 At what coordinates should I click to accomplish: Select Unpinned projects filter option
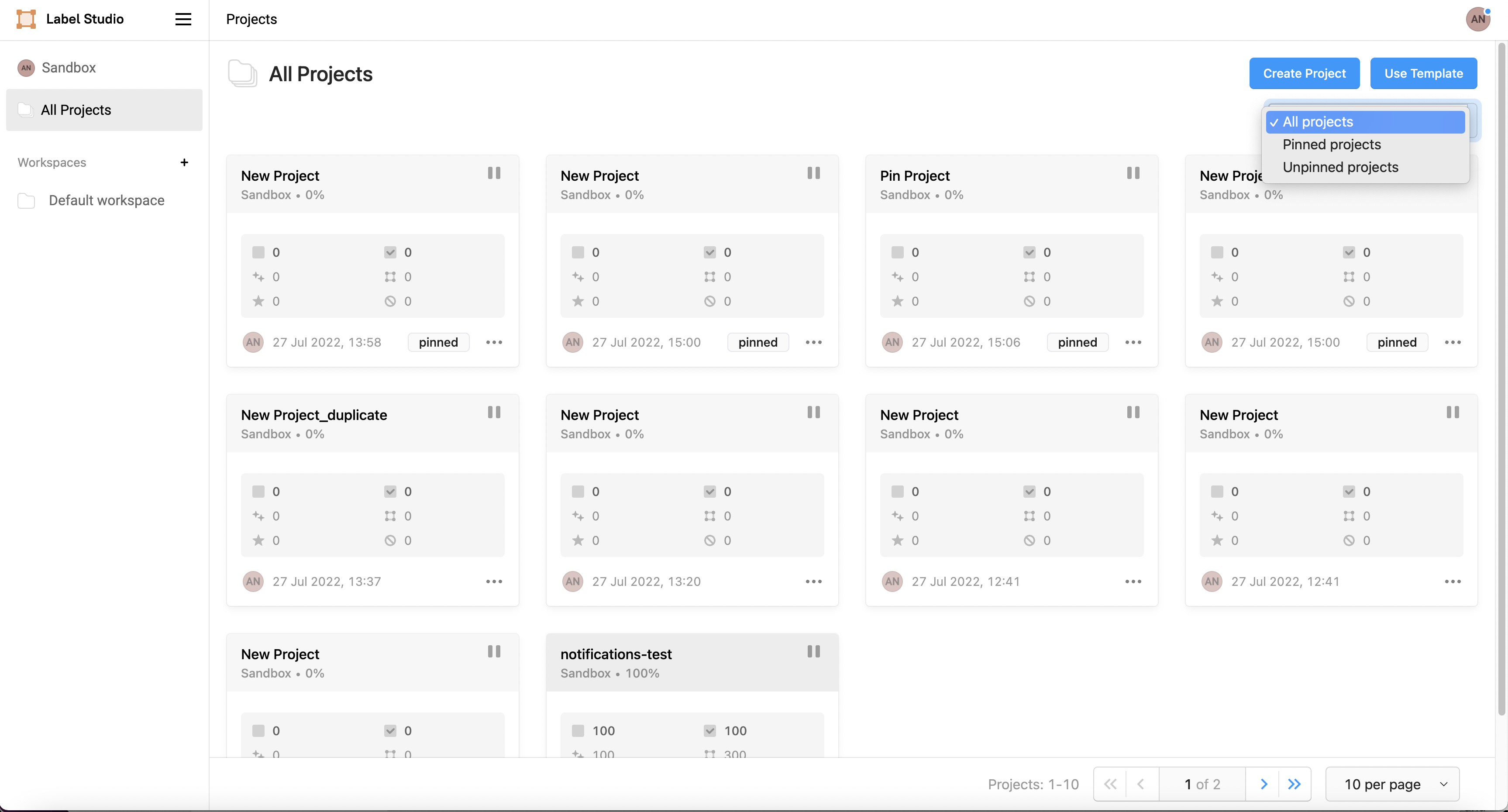pyautogui.click(x=1340, y=168)
